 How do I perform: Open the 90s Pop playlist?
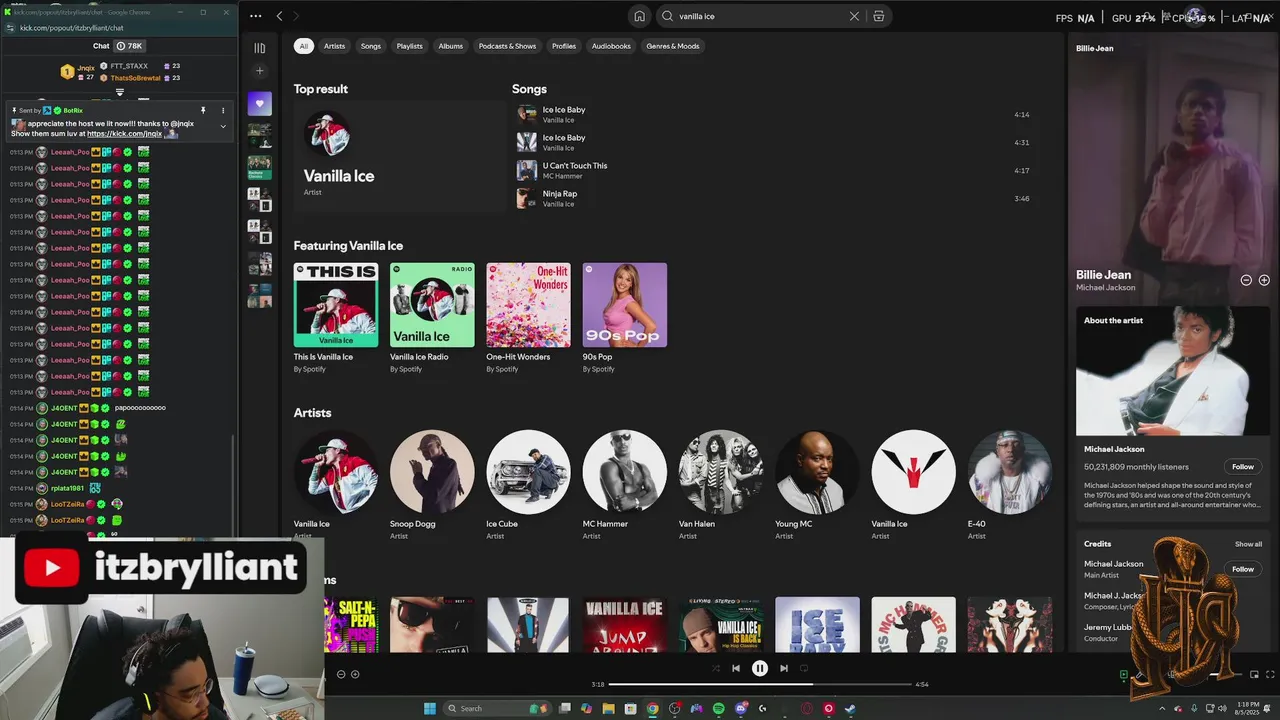tap(625, 318)
